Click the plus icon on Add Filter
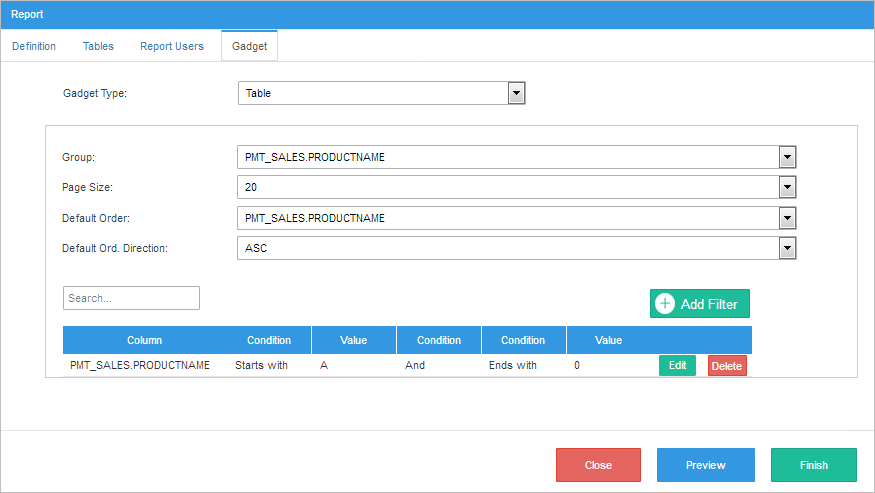875x493 pixels. [665, 304]
